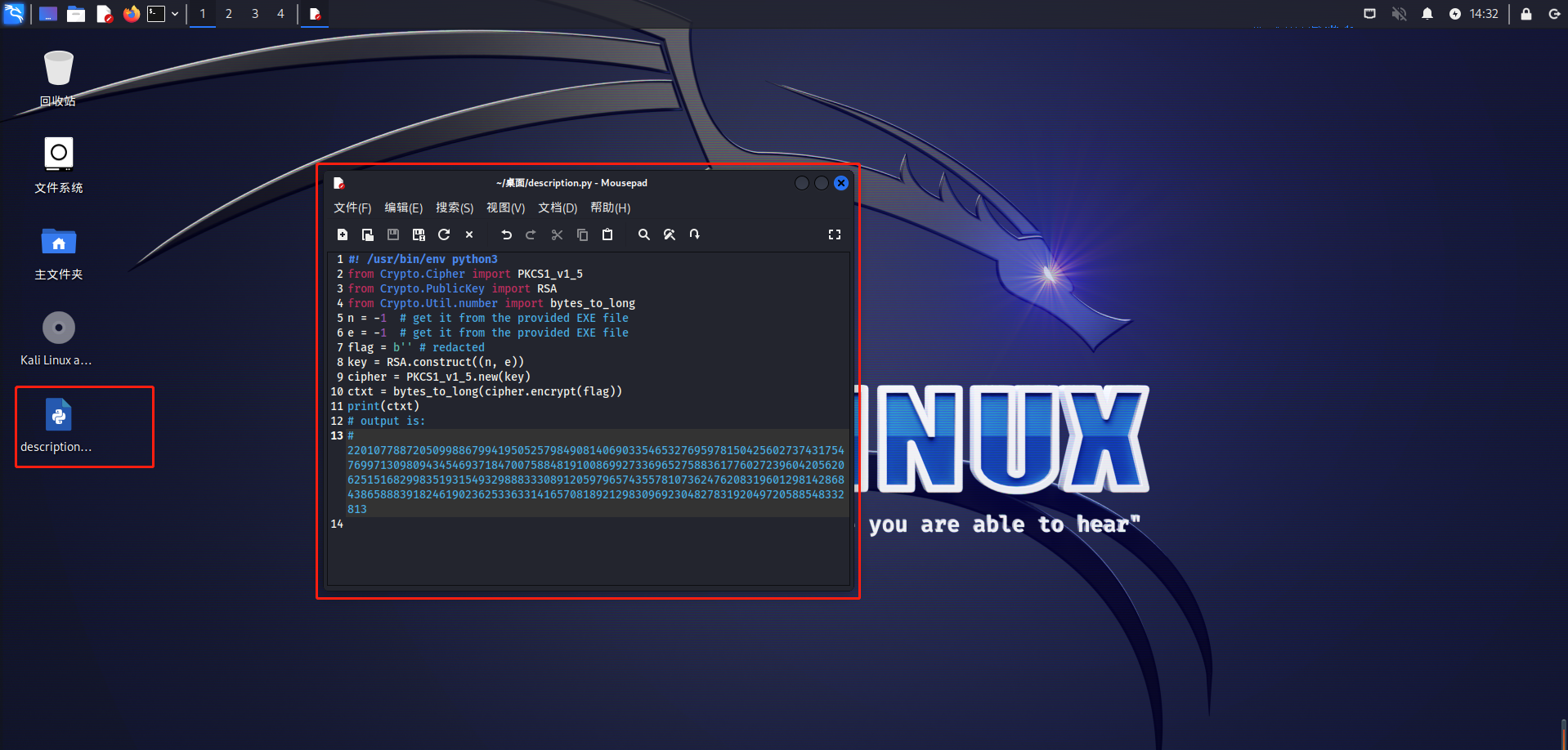
Task: Select the 主文件夹 home folder icon
Action: click(x=58, y=252)
